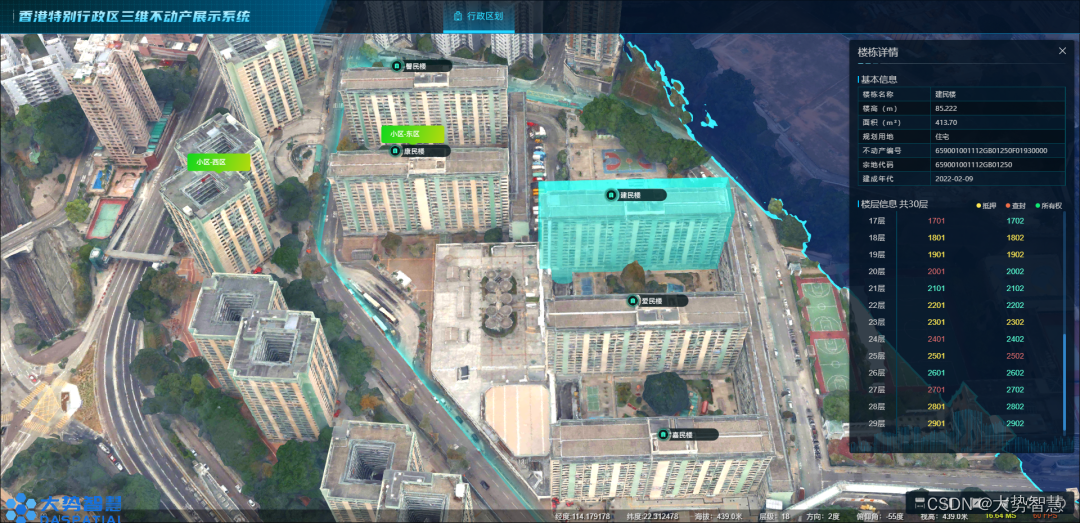Select unit 2301 on floor 23
This screenshot has width=1080, height=523.
click(x=936, y=322)
